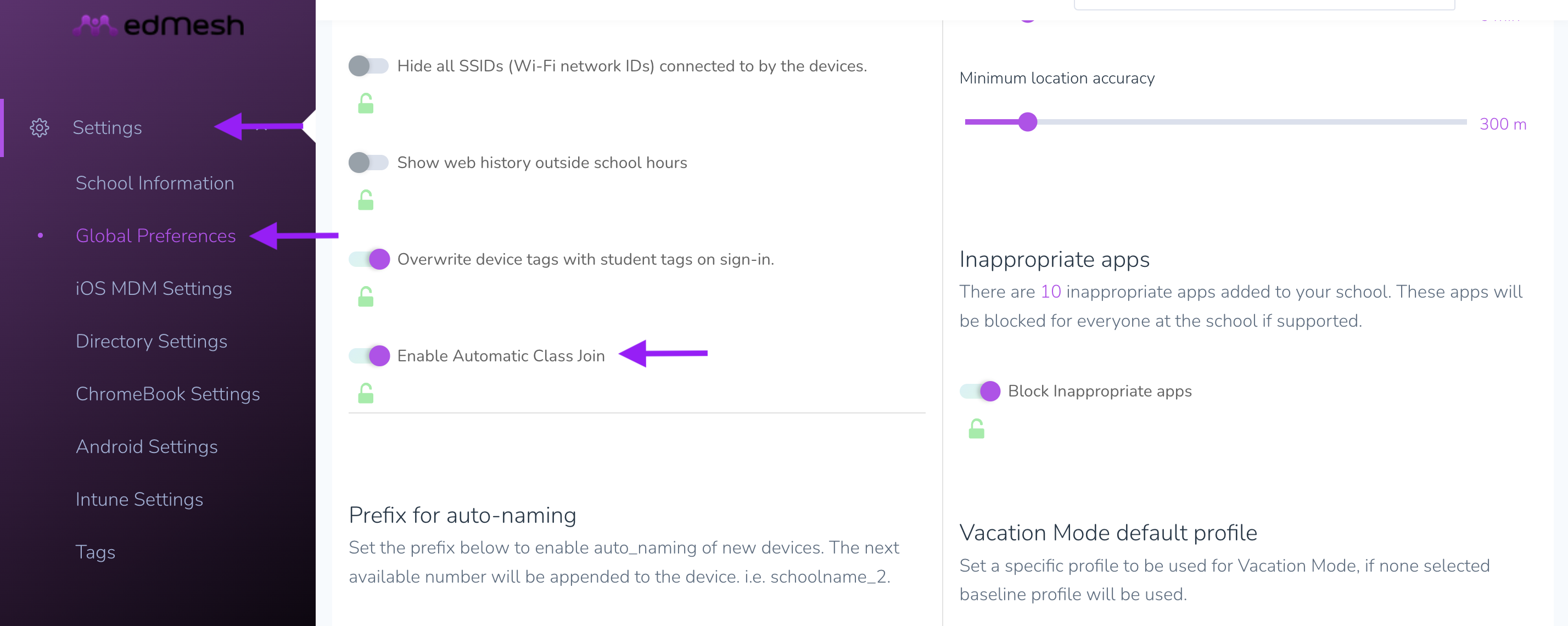1568x626 pixels.
Task: Click the Minimum location accuracy slider handle
Action: pos(1027,122)
